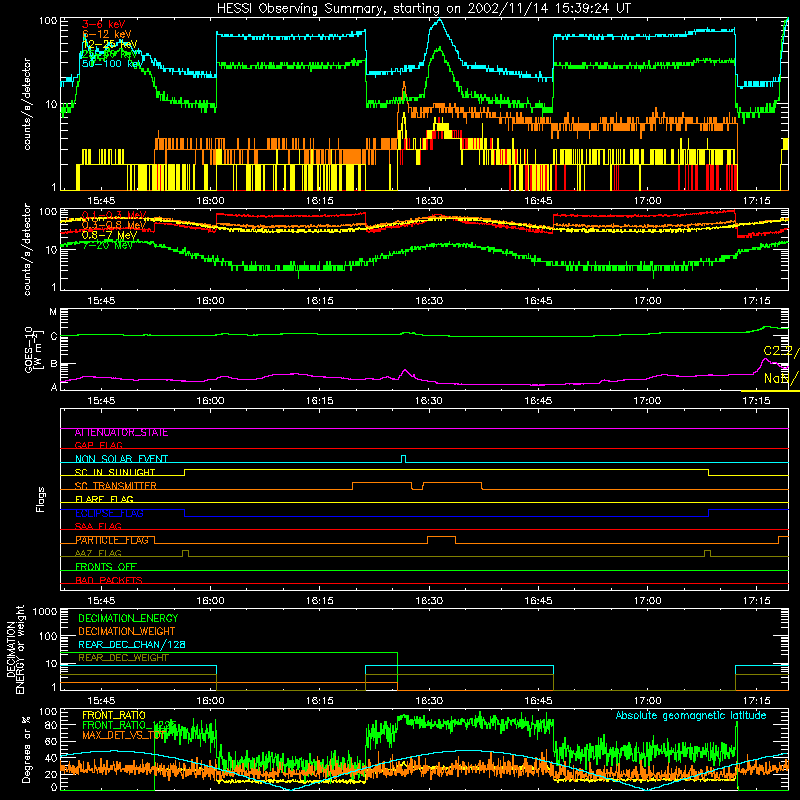
Task: Click the '16:30' tick under the Flags panel
Action: tap(429, 601)
